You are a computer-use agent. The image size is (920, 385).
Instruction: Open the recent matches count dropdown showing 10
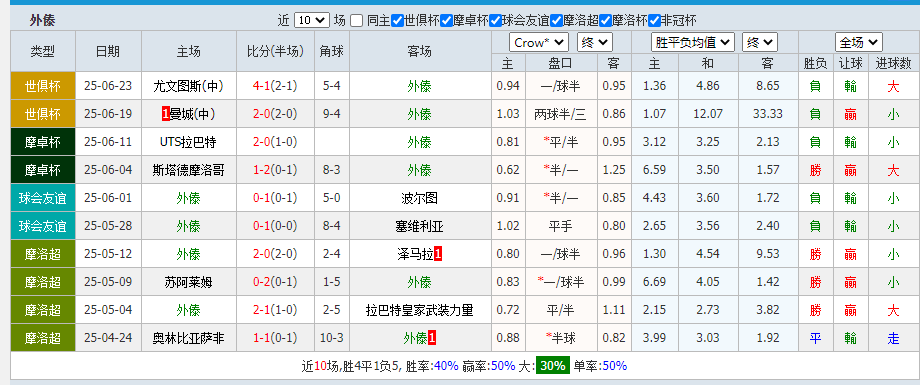coord(312,21)
